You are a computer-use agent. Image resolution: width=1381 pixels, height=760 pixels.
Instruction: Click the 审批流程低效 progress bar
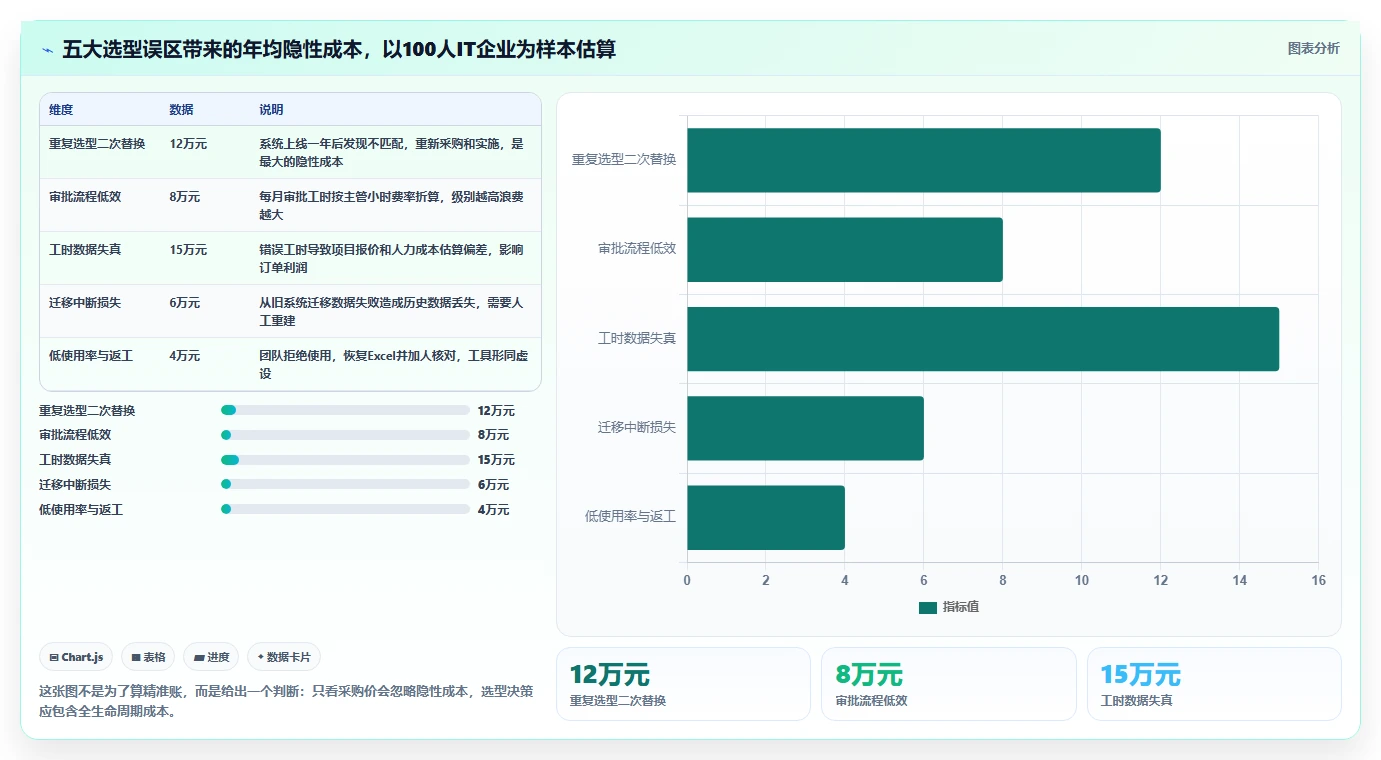pyautogui.click(x=345, y=435)
